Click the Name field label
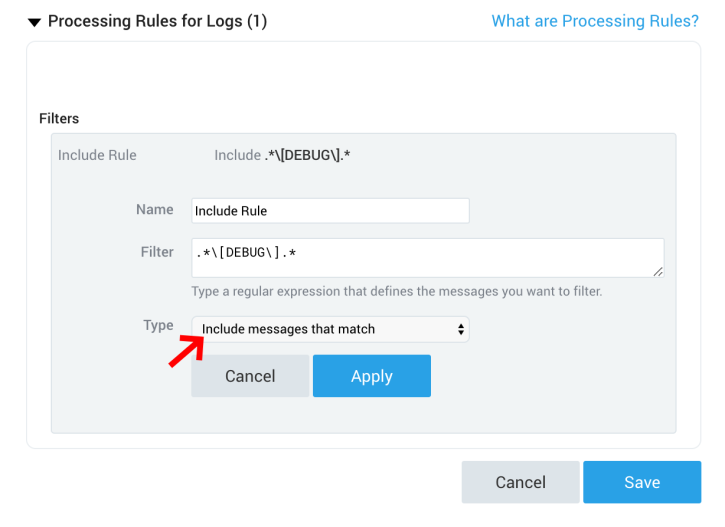The image size is (725, 527). click(x=155, y=210)
